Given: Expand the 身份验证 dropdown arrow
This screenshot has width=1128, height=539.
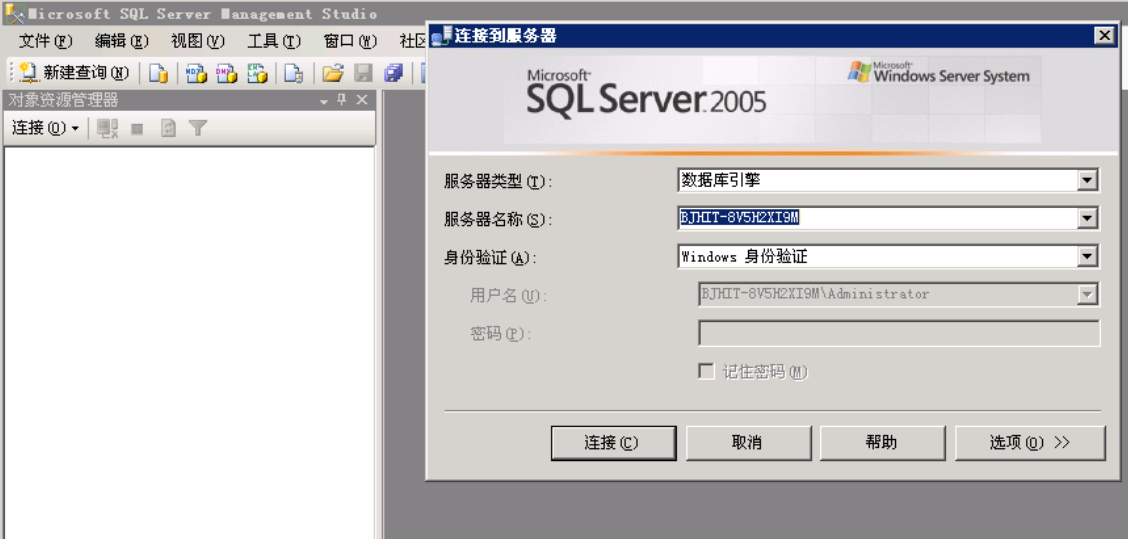Looking at the screenshot, I should point(1087,256).
